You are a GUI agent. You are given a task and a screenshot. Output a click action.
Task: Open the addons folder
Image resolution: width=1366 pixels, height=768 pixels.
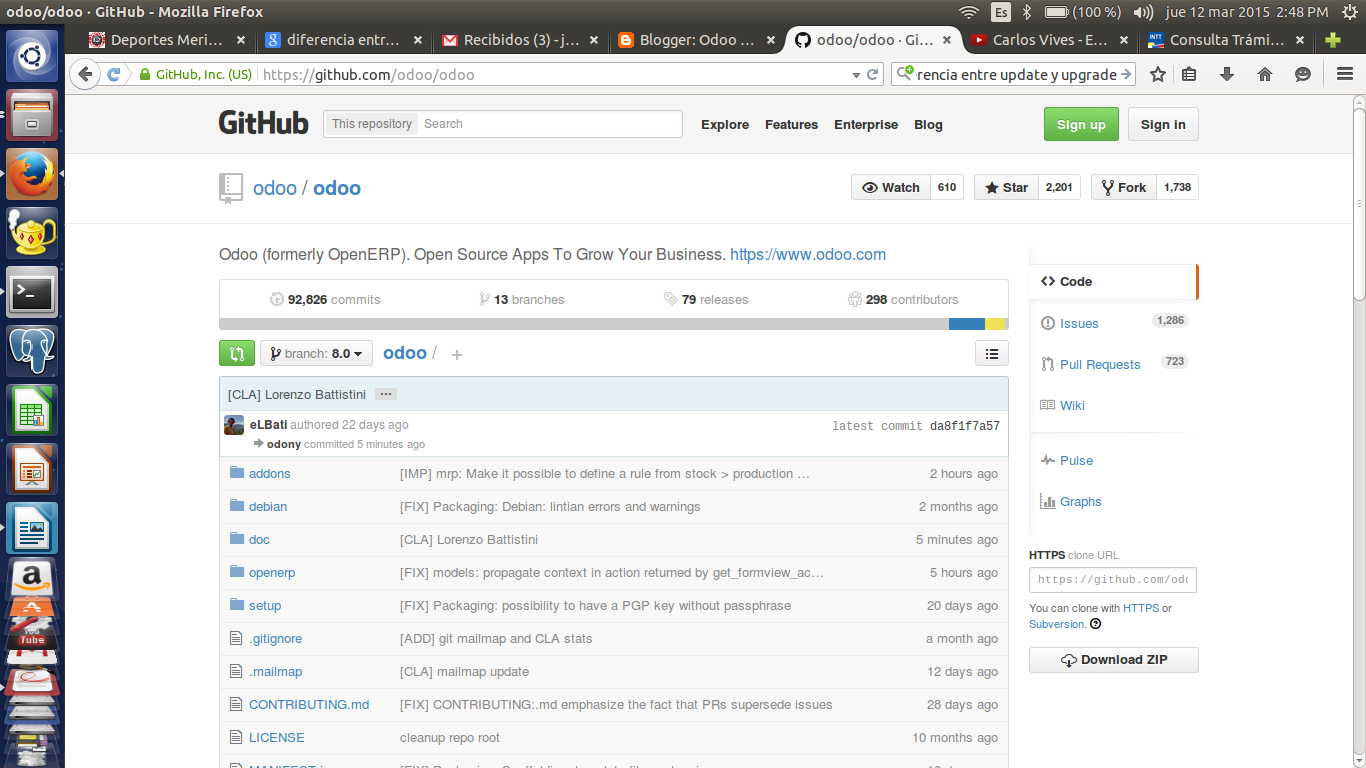click(x=269, y=473)
